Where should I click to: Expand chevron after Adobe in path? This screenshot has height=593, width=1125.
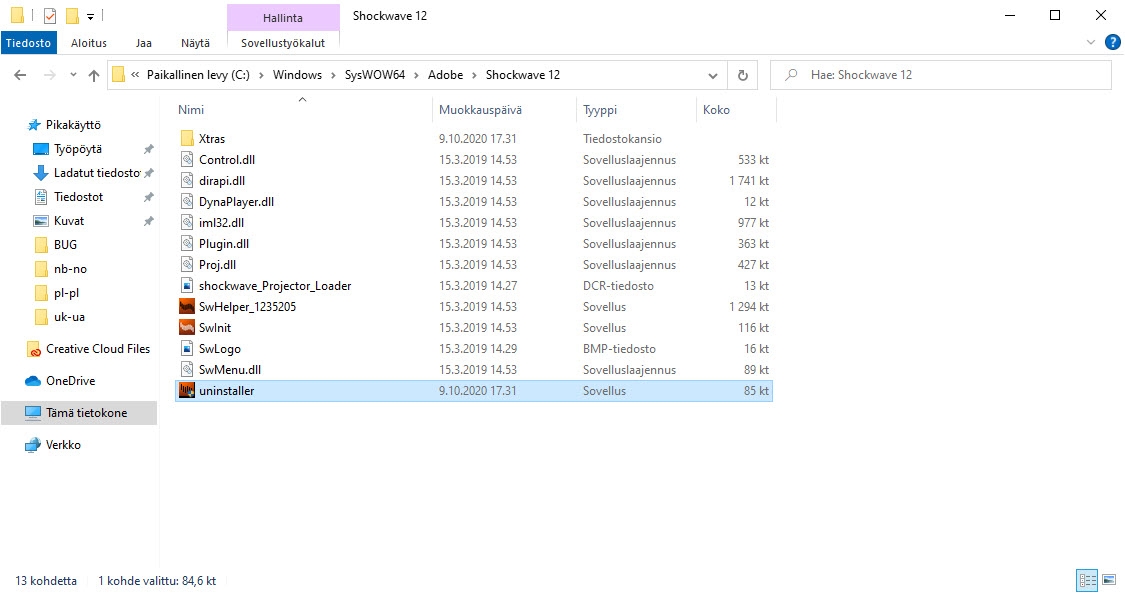[x=474, y=75]
